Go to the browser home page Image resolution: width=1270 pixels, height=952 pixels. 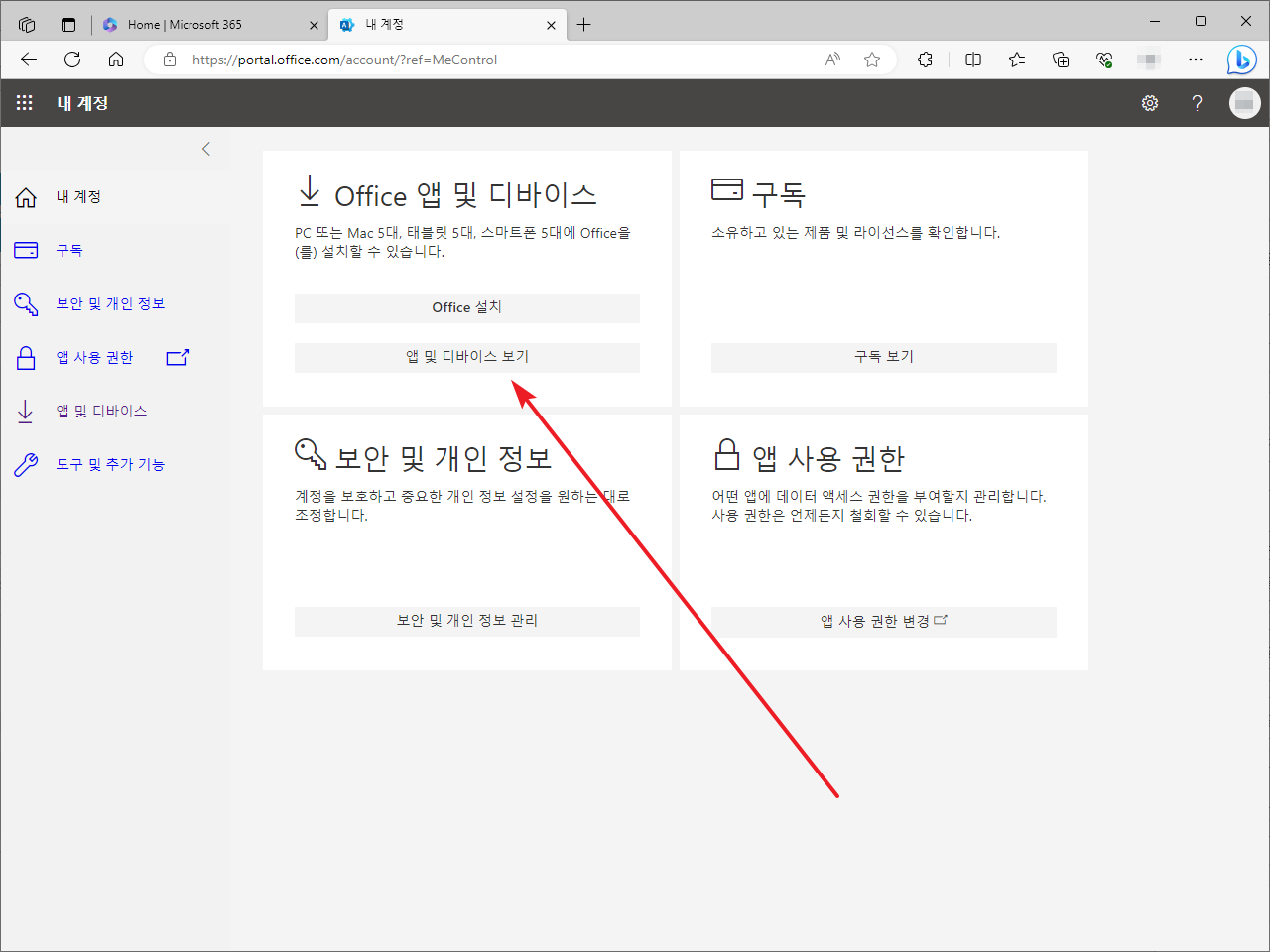tap(116, 59)
